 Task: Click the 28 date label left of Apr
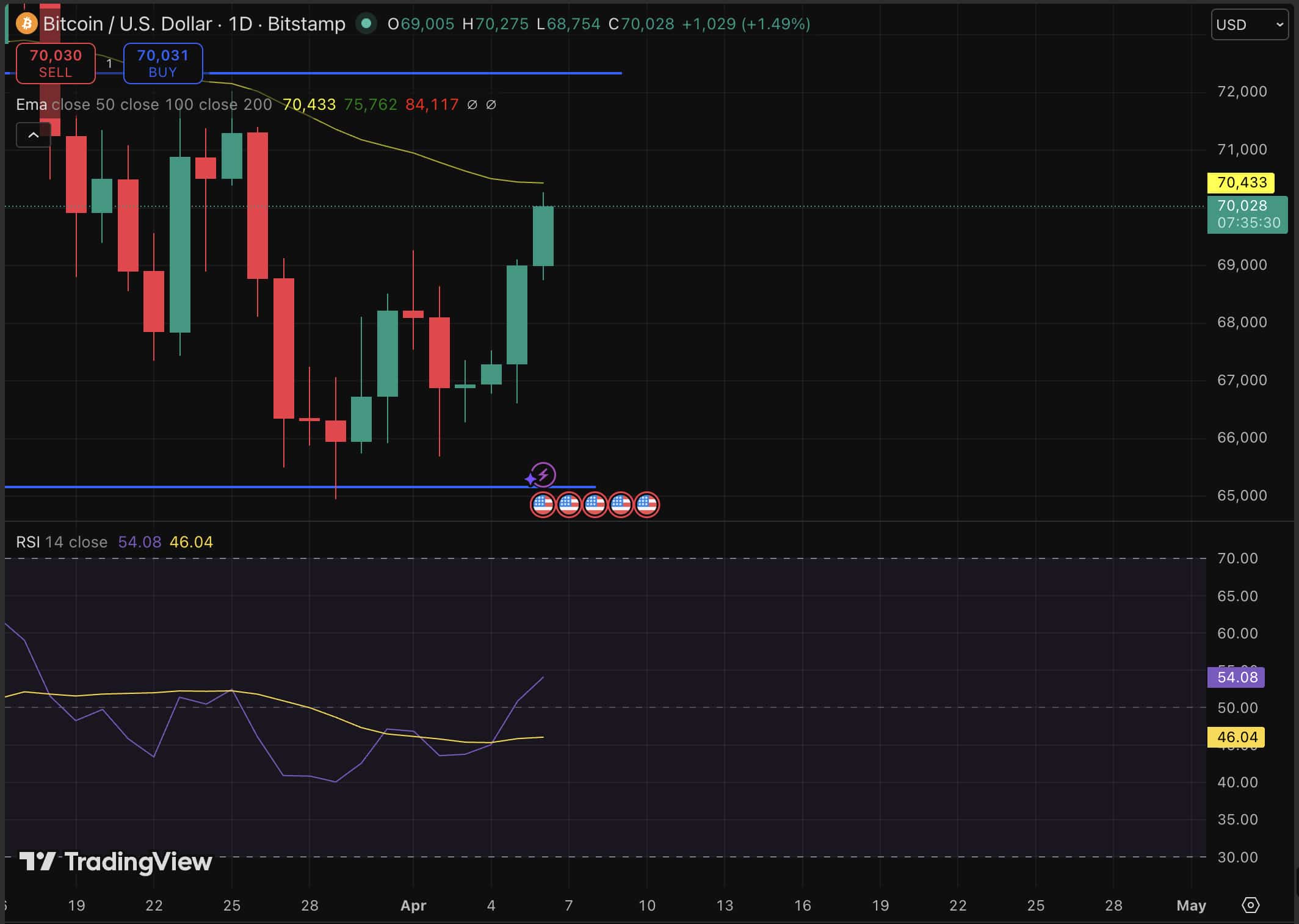point(309,906)
